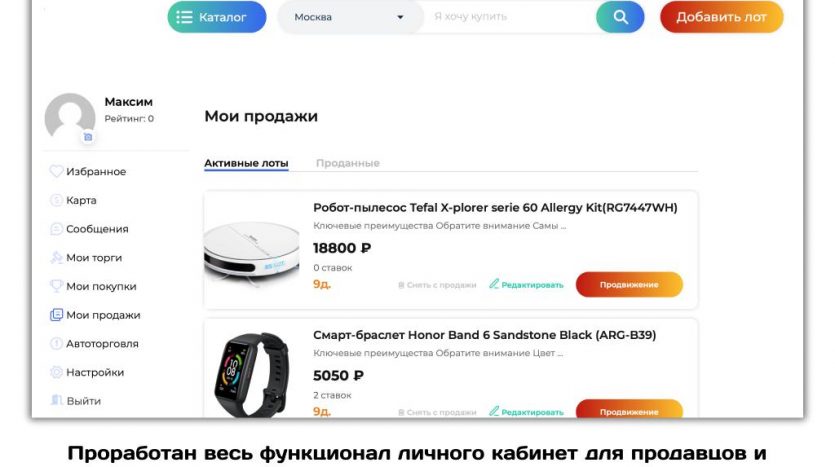
Task: Click the heart icon next to Избранное
Action: coord(56,171)
